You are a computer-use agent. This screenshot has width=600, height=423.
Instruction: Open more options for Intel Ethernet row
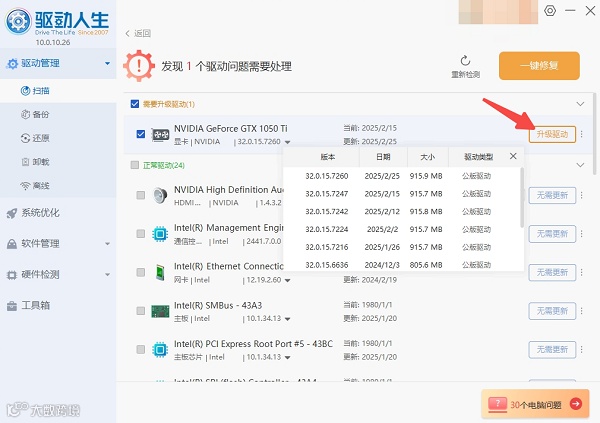pyautogui.click(x=582, y=272)
